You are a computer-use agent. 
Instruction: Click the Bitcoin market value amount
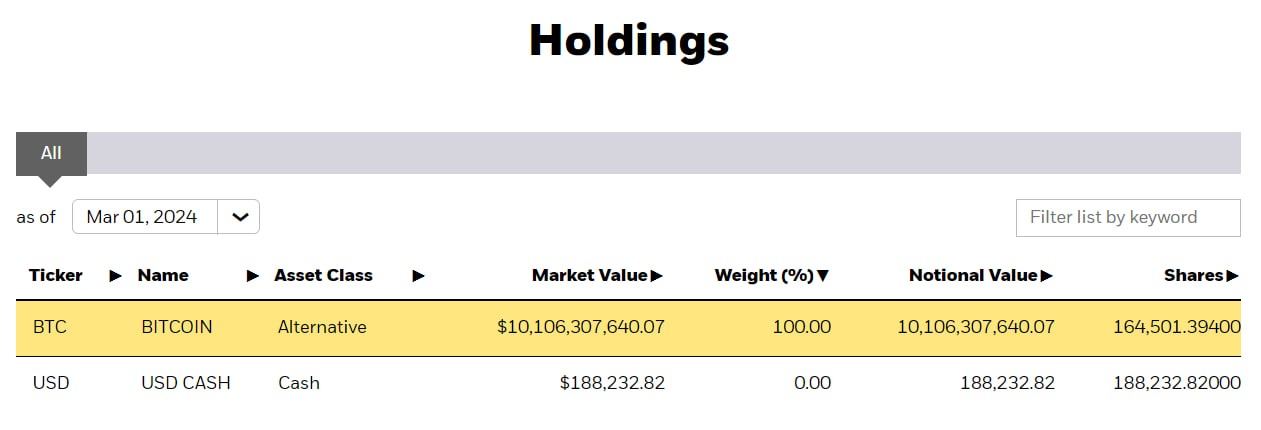581,327
